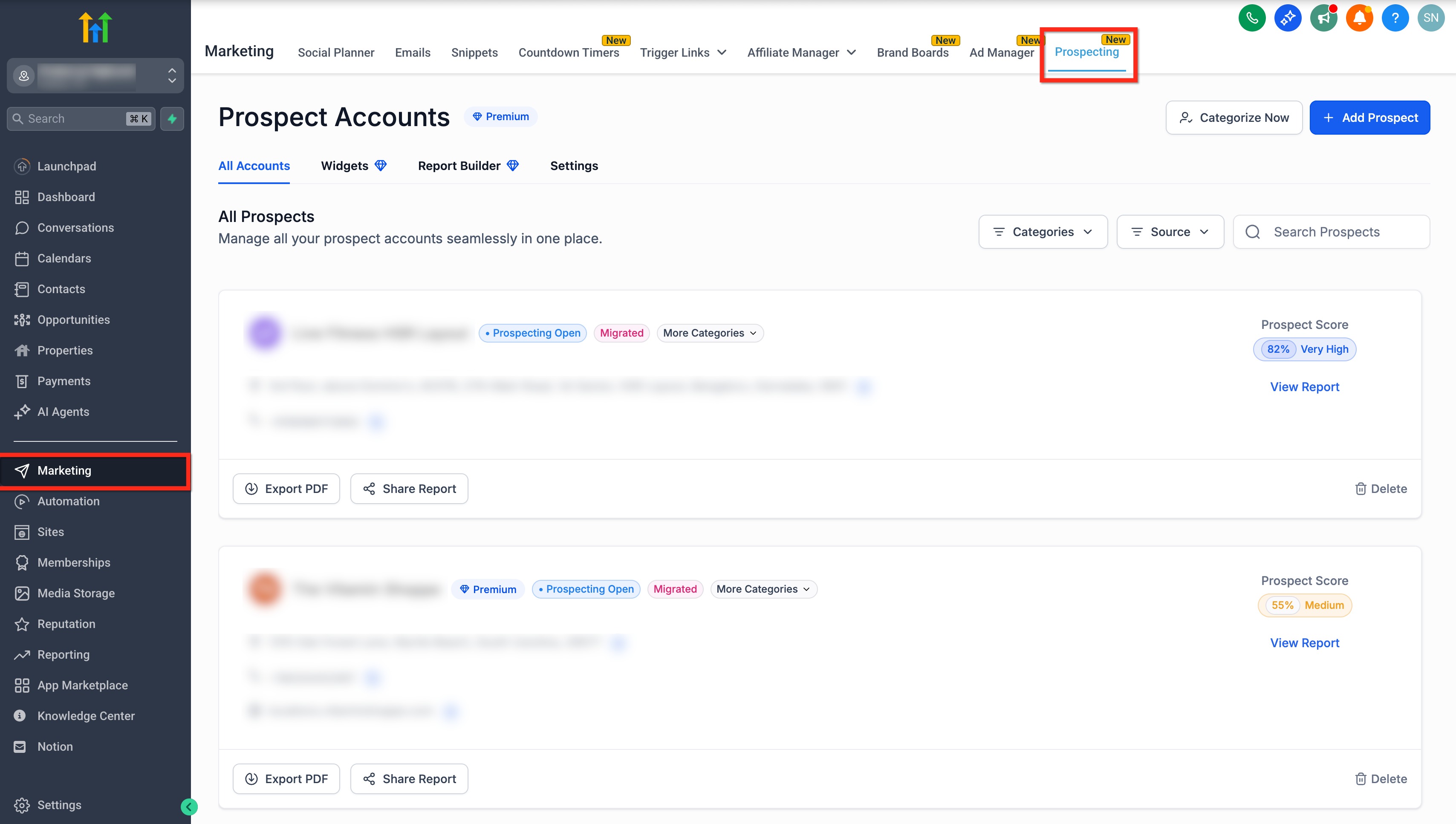This screenshot has height=824, width=1456.
Task: Open the blue help question mark icon
Action: (1395, 17)
